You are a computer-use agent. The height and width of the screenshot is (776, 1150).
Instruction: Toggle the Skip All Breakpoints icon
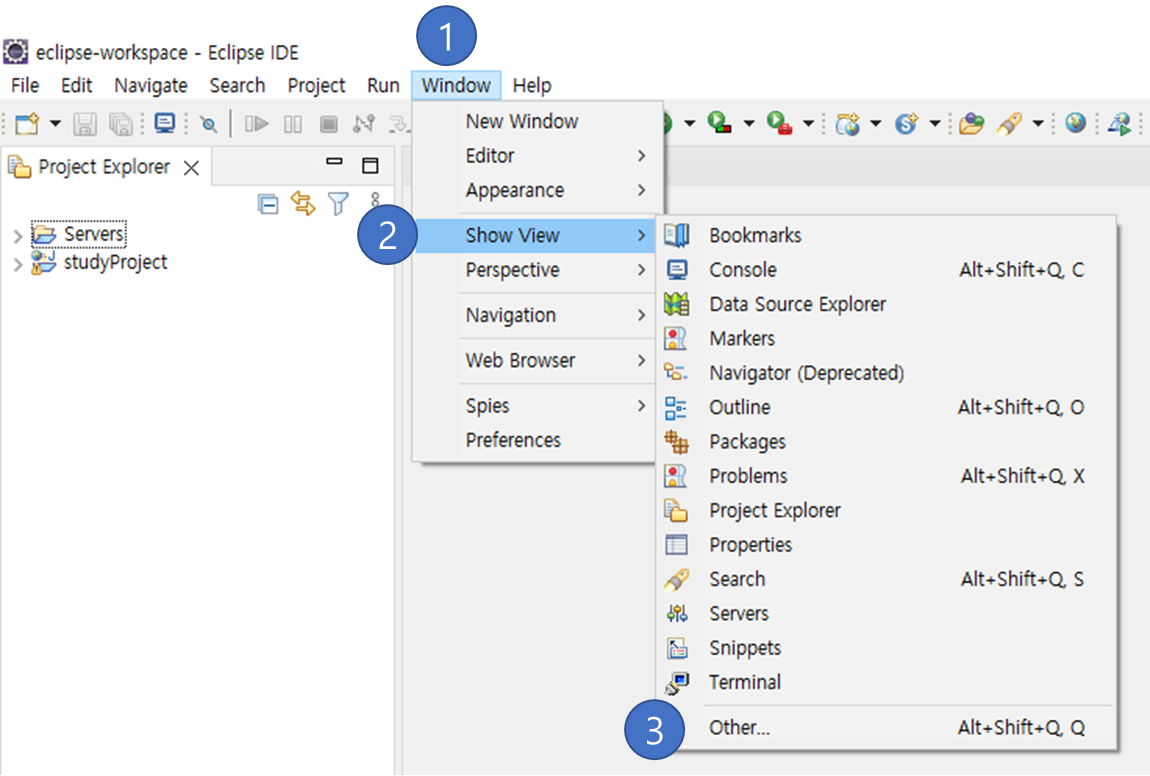click(209, 124)
